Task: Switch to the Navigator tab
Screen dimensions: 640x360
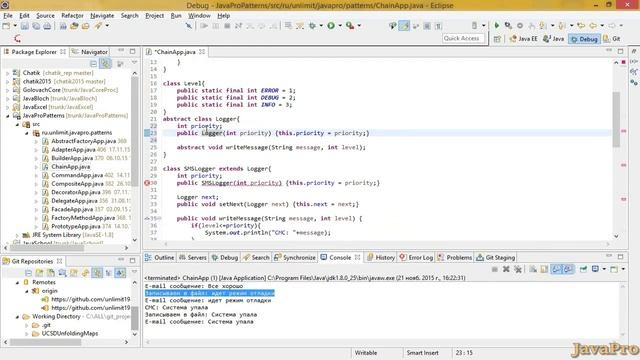Action: [89, 52]
